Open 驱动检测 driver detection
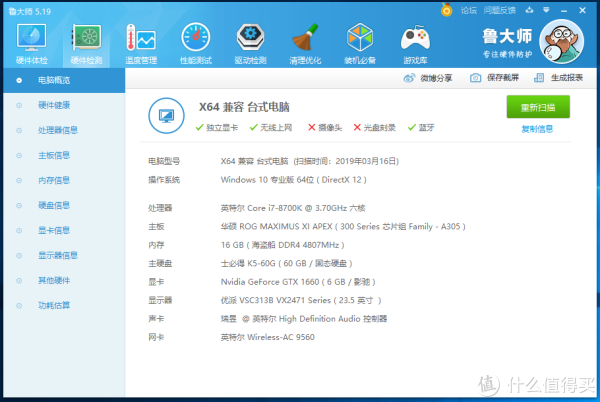This screenshot has height=402, width=600. tap(250, 43)
